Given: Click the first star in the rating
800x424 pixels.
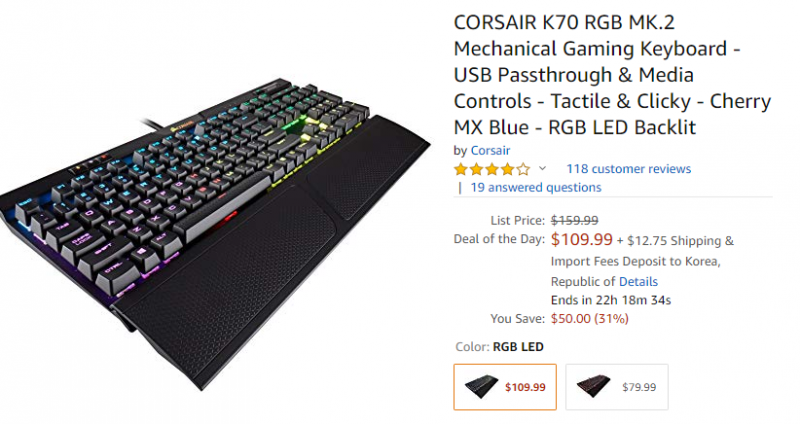Looking at the screenshot, I should point(461,169).
